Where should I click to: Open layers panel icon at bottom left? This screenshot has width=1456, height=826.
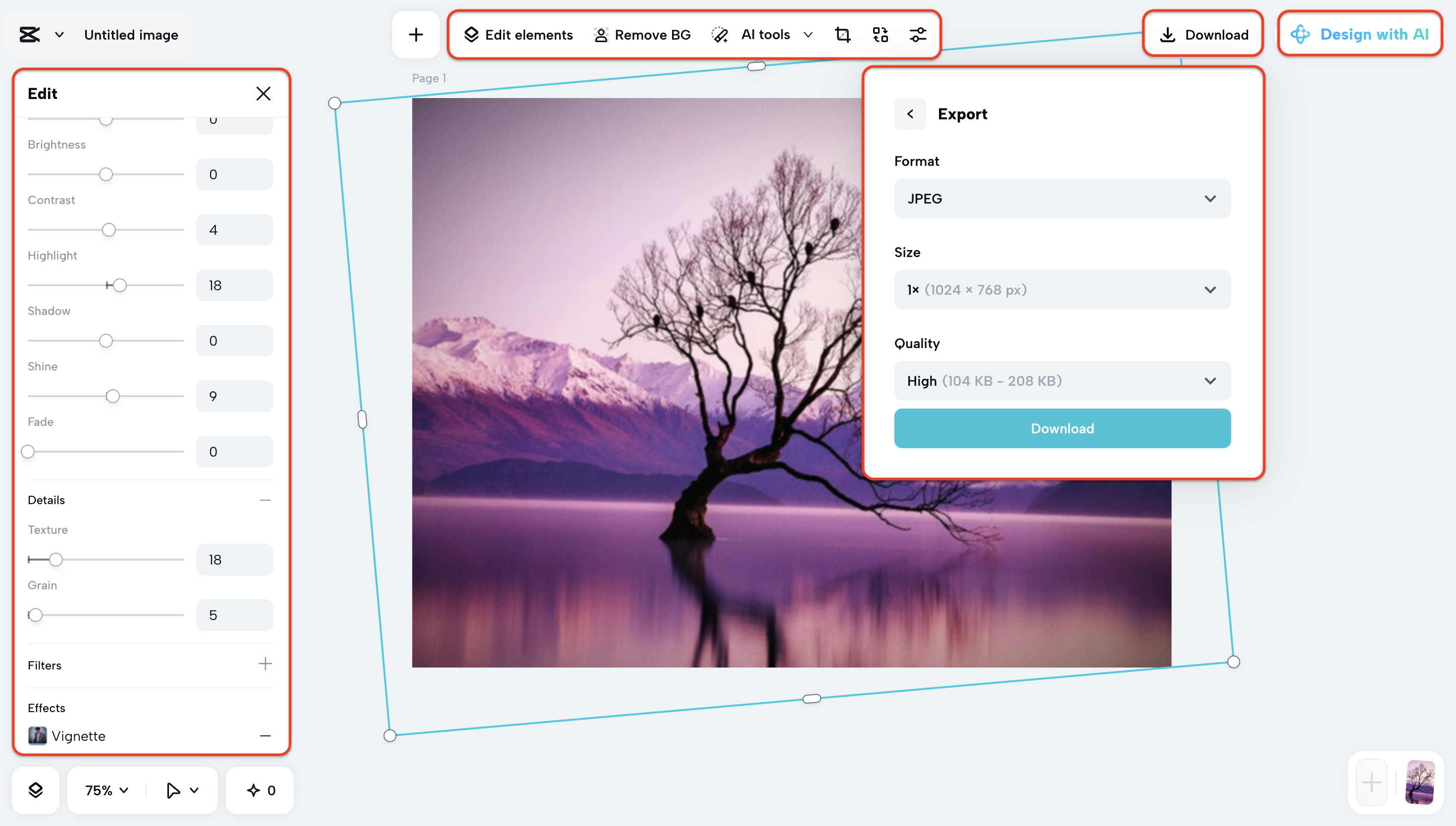click(35, 790)
